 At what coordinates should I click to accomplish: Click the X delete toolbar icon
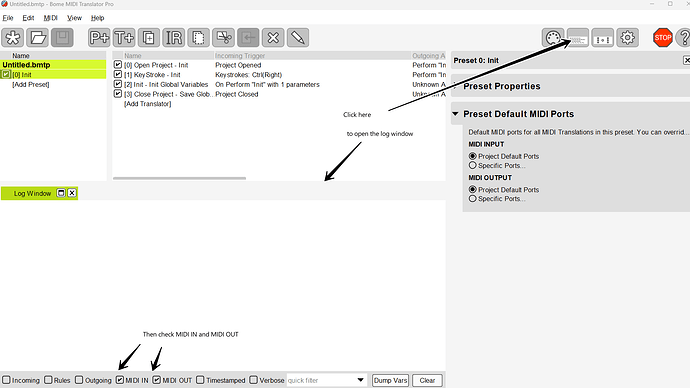coord(273,38)
